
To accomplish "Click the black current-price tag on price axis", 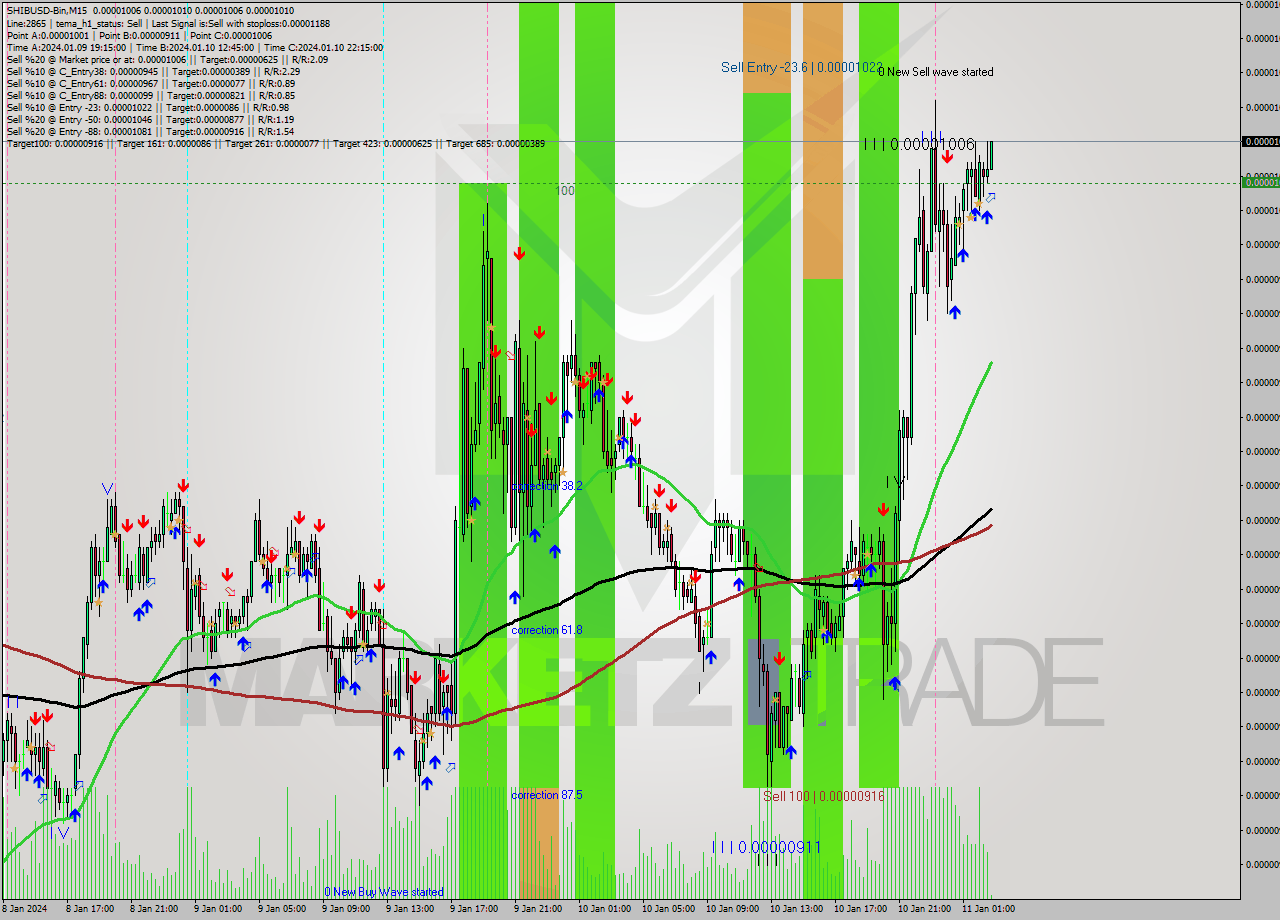I will (1260, 142).
